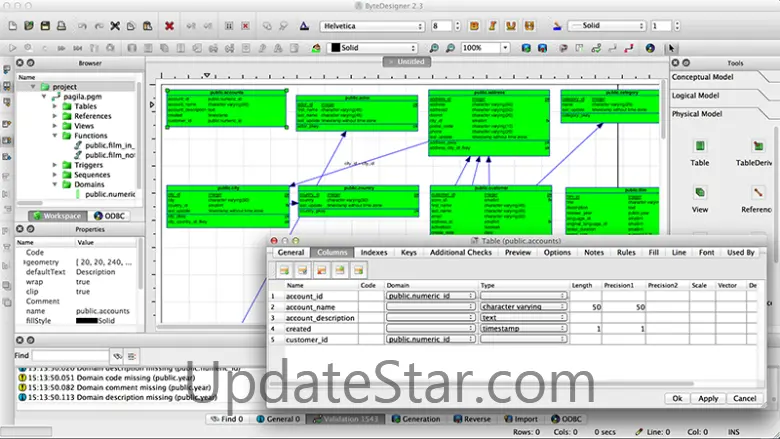Cancel the table dialog
Viewport: 780px width, 439px height.
coord(744,398)
